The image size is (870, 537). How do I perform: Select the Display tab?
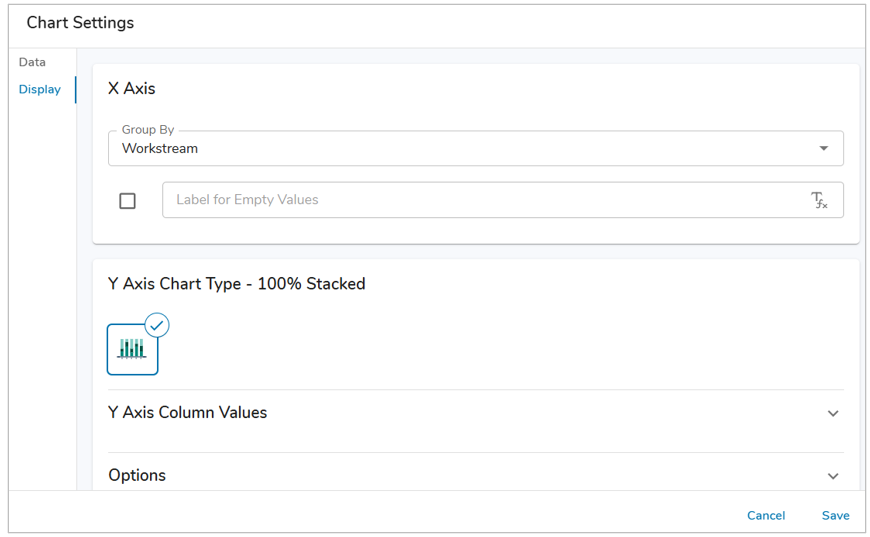pyautogui.click(x=39, y=89)
